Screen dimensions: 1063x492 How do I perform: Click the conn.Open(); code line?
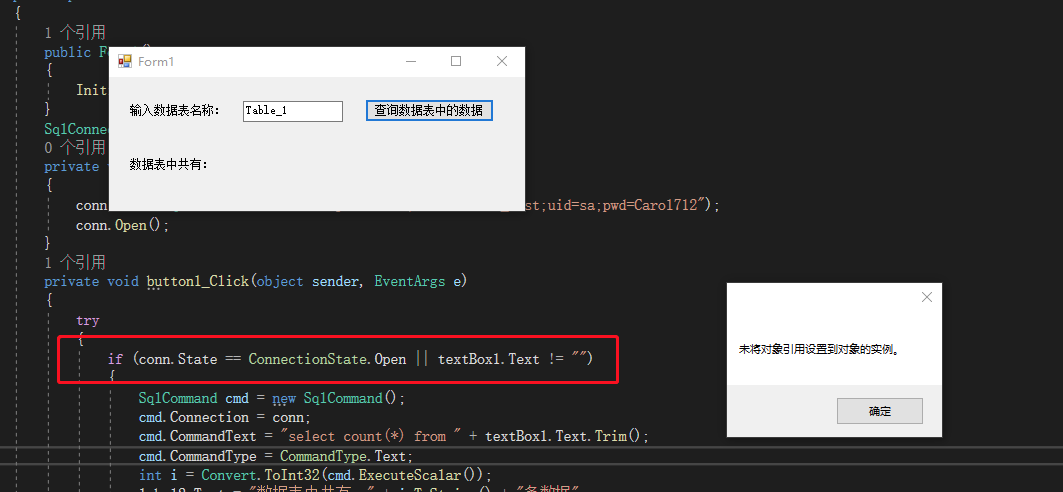click(122, 225)
